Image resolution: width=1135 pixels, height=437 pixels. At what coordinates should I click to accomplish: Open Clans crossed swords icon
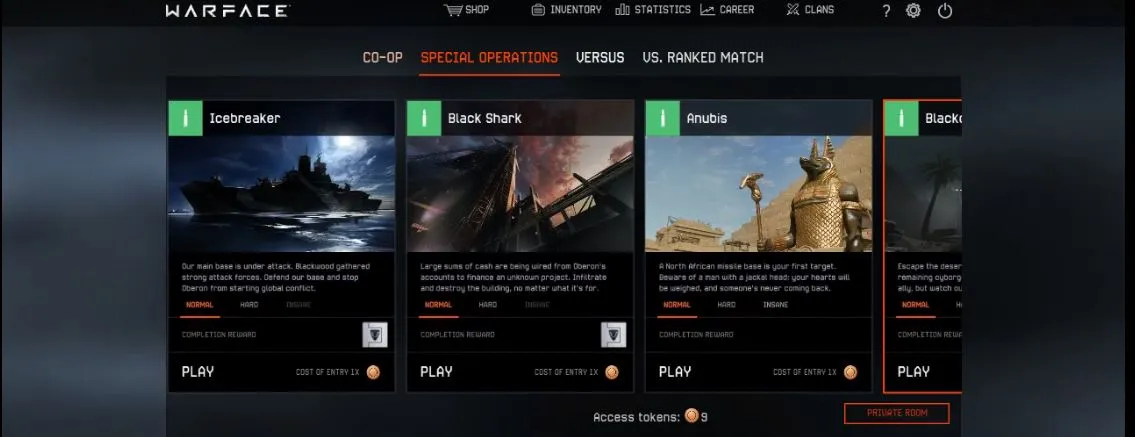pyautogui.click(x=793, y=10)
